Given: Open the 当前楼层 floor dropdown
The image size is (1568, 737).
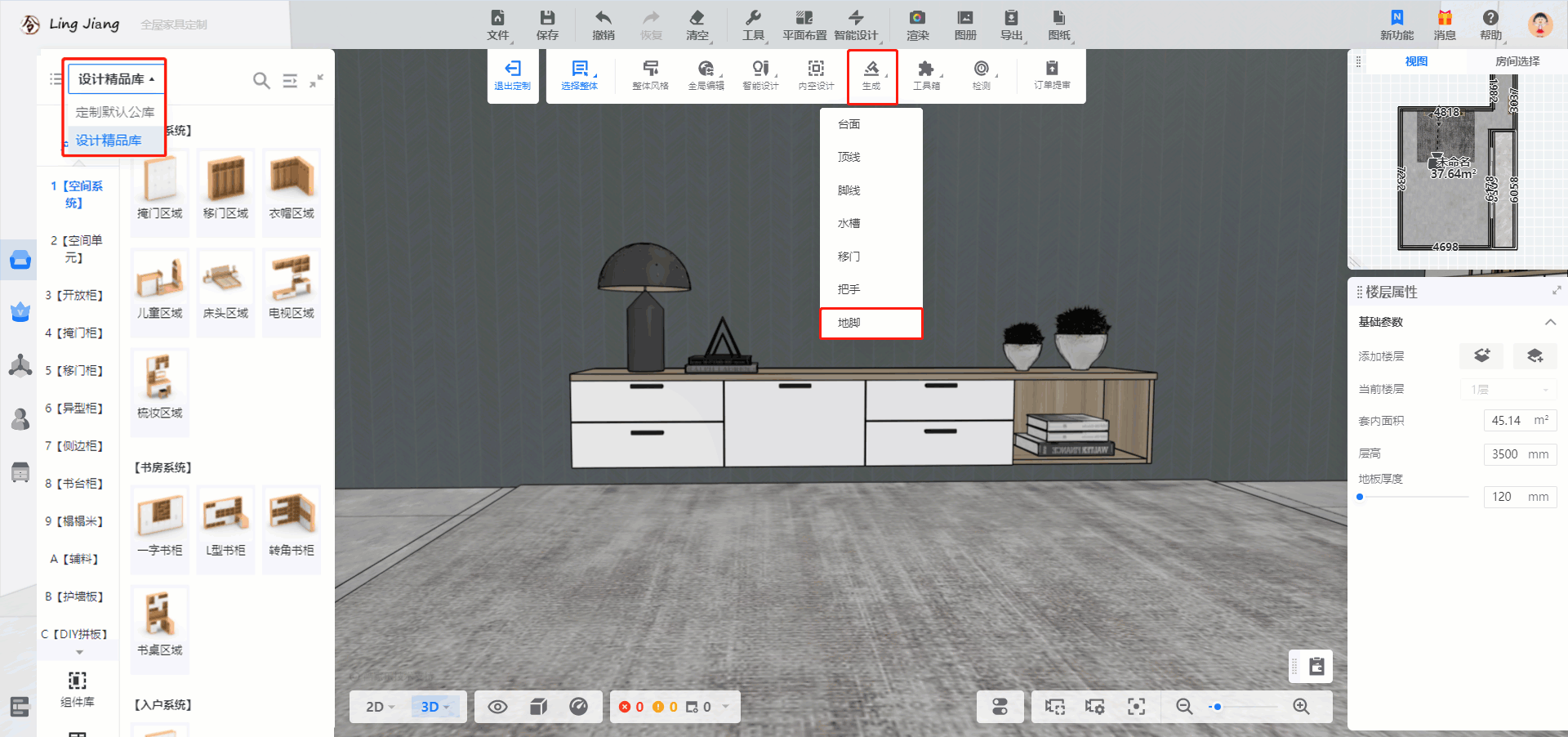Looking at the screenshot, I should coord(1508,390).
